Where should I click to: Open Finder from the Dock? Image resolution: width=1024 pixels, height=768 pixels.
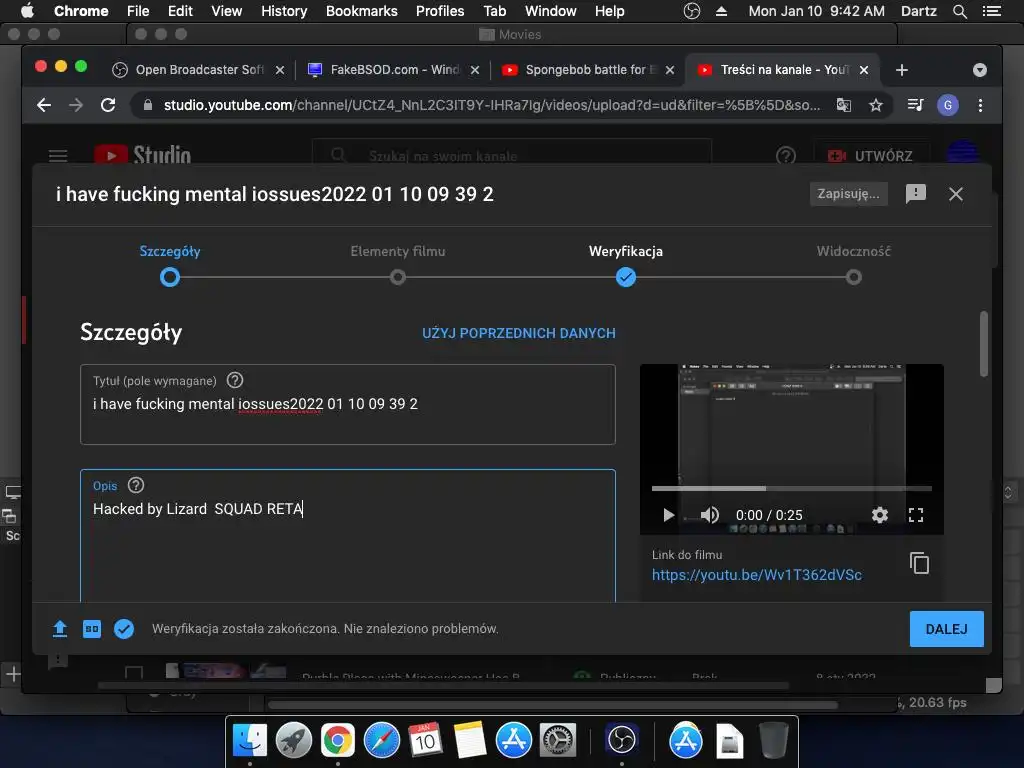249,740
